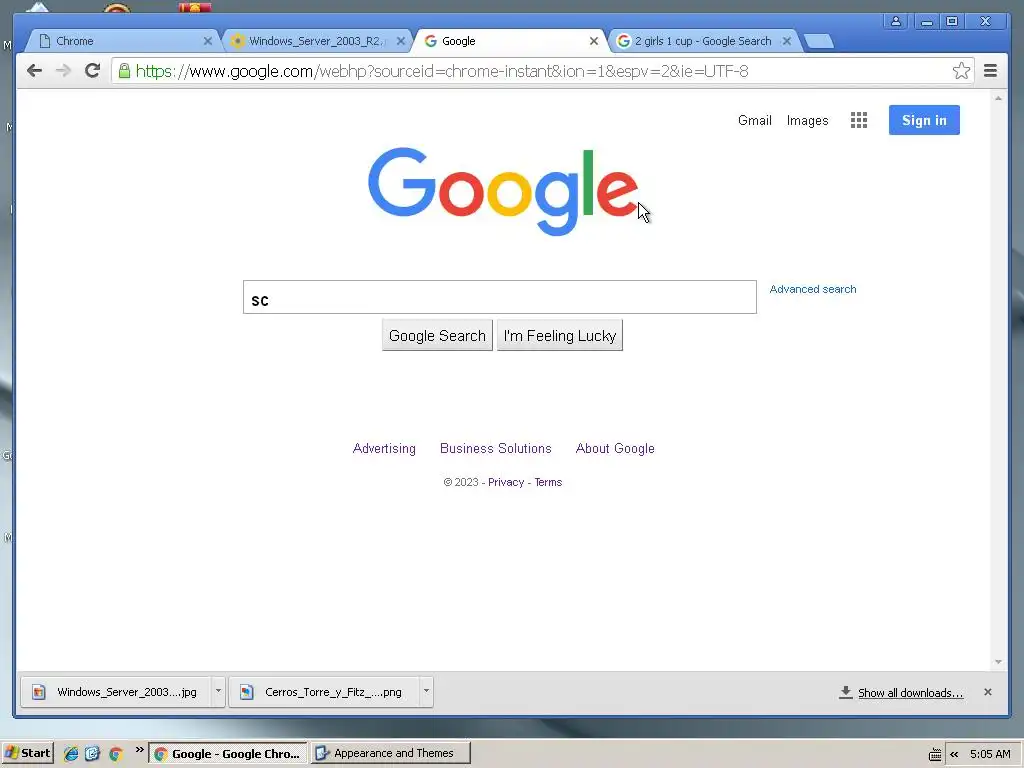Screen dimensions: 1024x768
Task: Open Gmail link
Action: 754,120
